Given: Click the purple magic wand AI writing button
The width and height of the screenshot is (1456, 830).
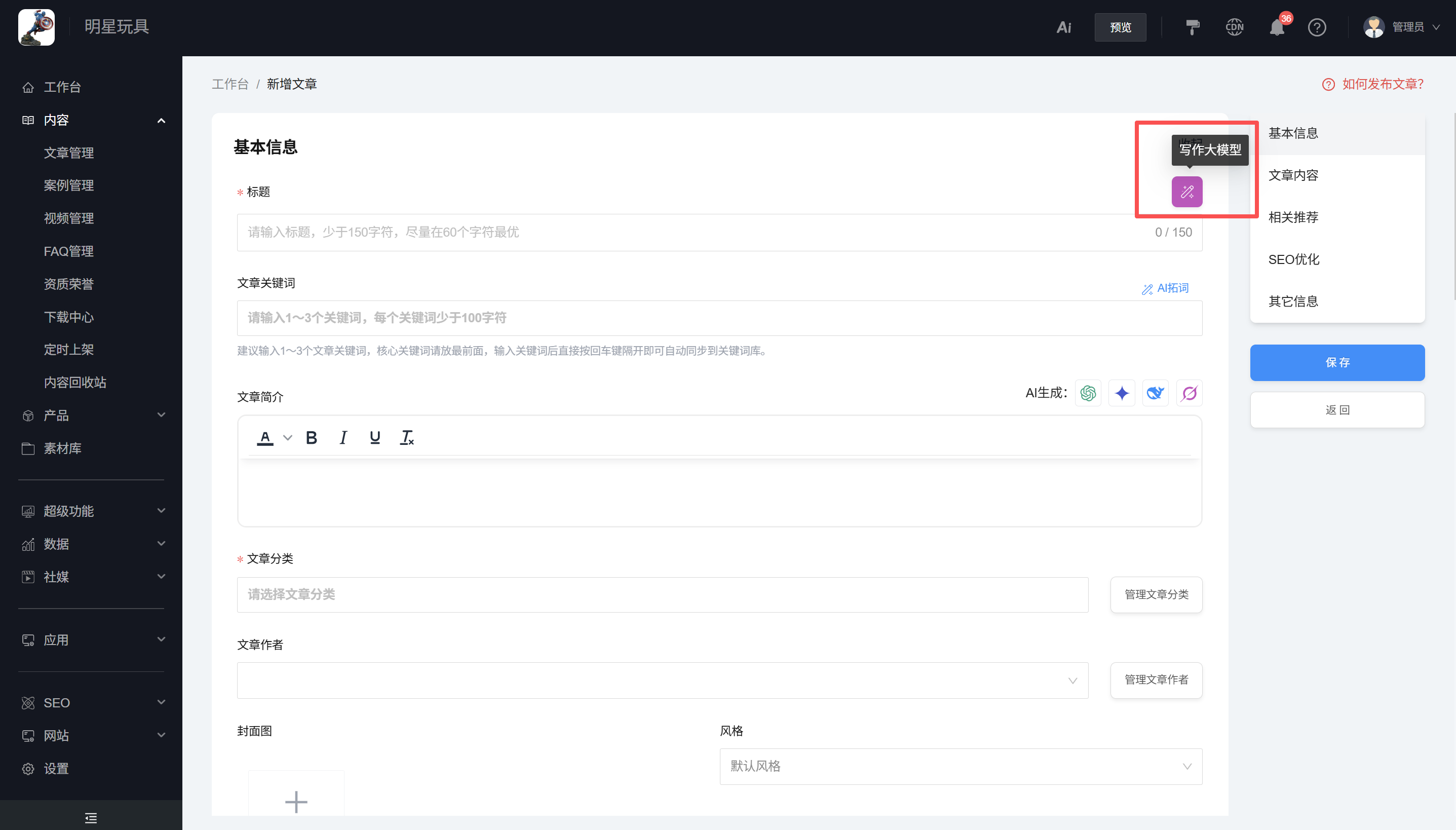Looking at the screenshot, I should click(x=1186, y=192).
